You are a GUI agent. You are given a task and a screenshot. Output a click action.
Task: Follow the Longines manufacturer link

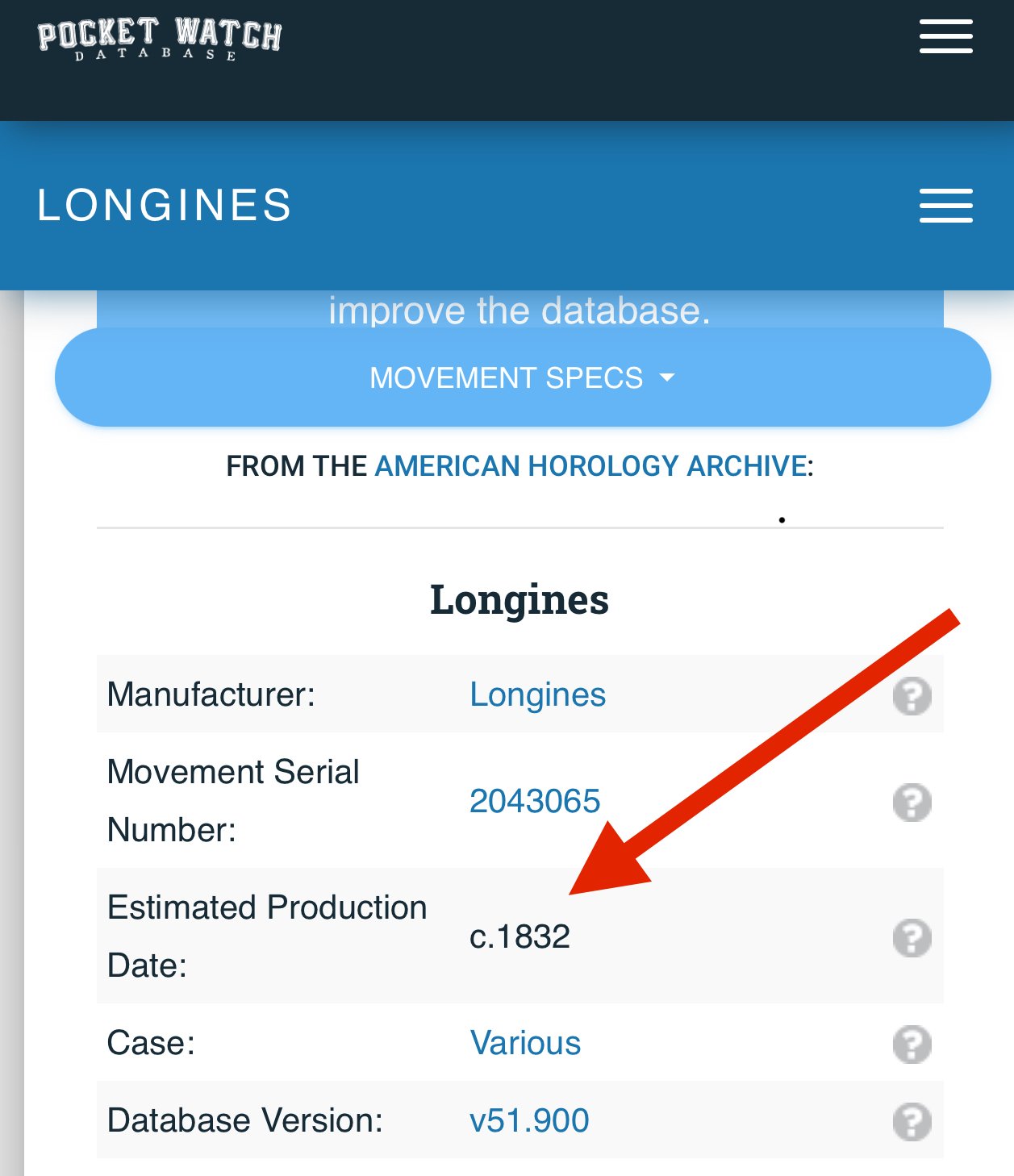tap(537, 694)
